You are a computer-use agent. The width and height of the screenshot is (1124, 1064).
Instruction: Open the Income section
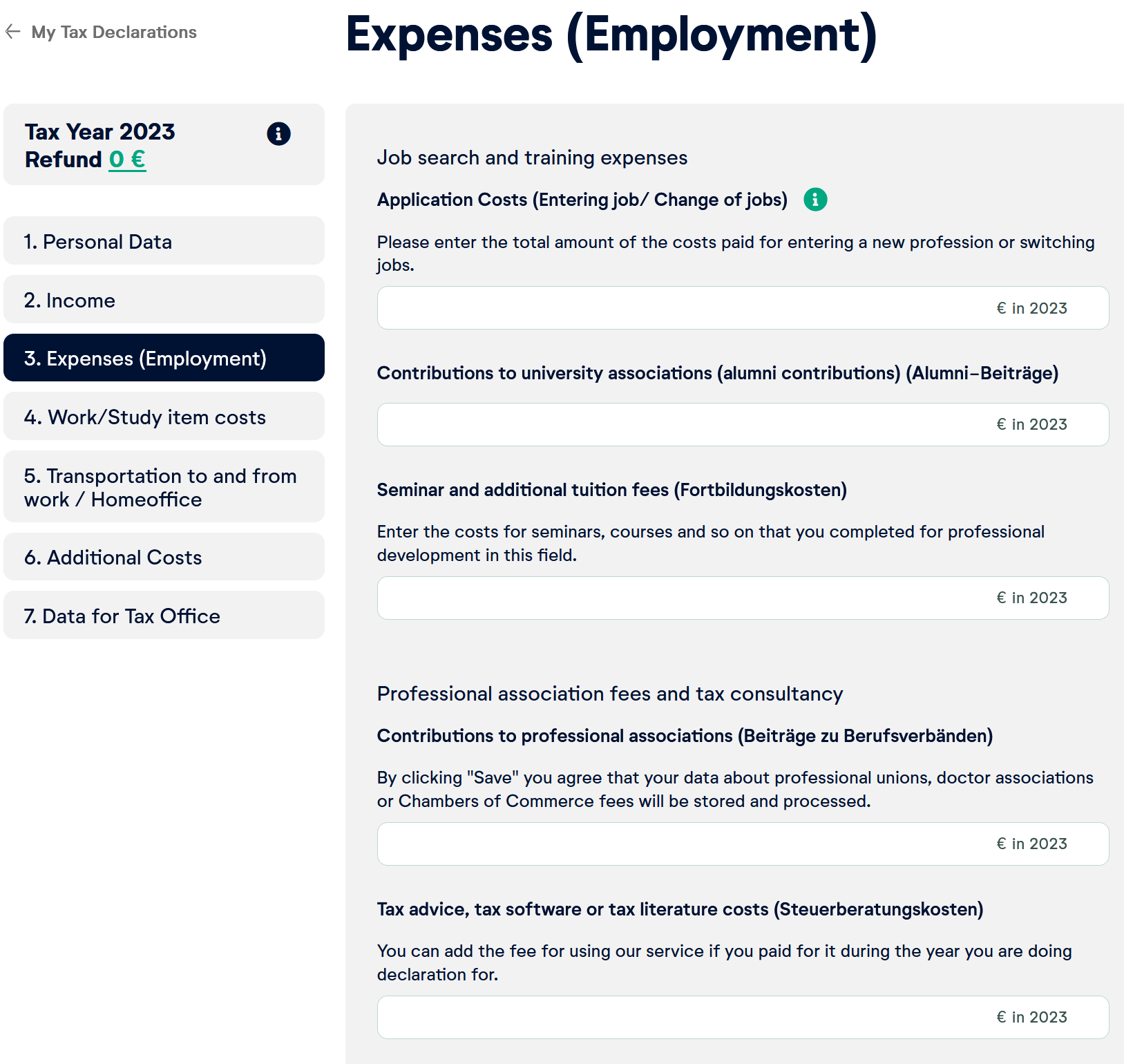coord(164,300)
